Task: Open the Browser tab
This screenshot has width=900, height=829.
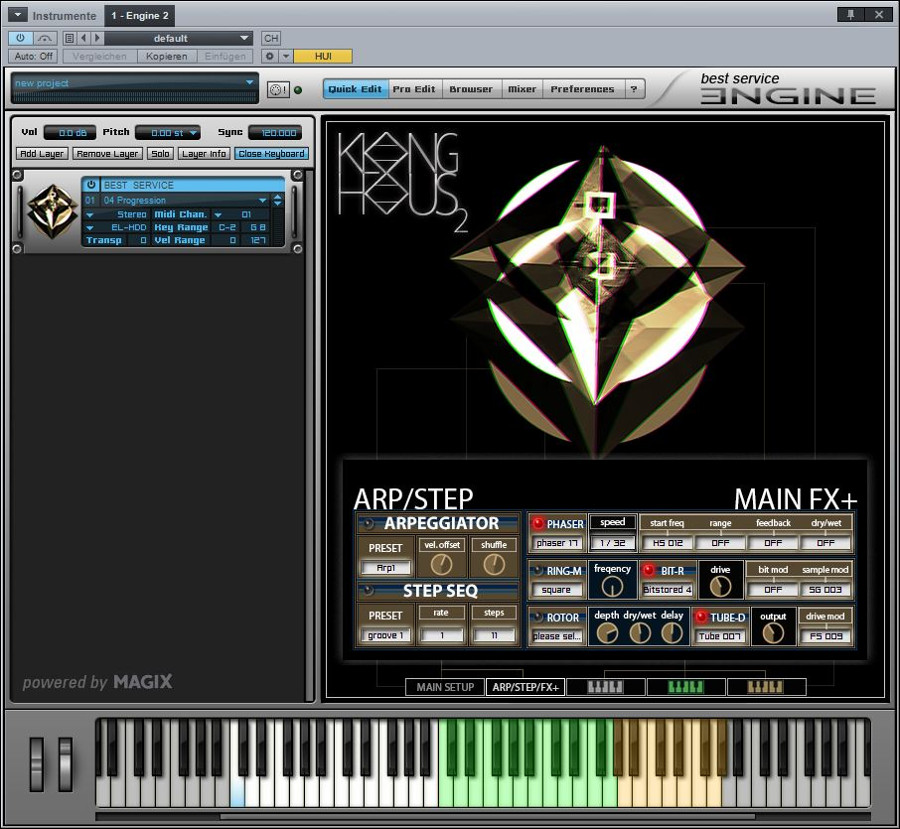Action: (x=471, y=89)
